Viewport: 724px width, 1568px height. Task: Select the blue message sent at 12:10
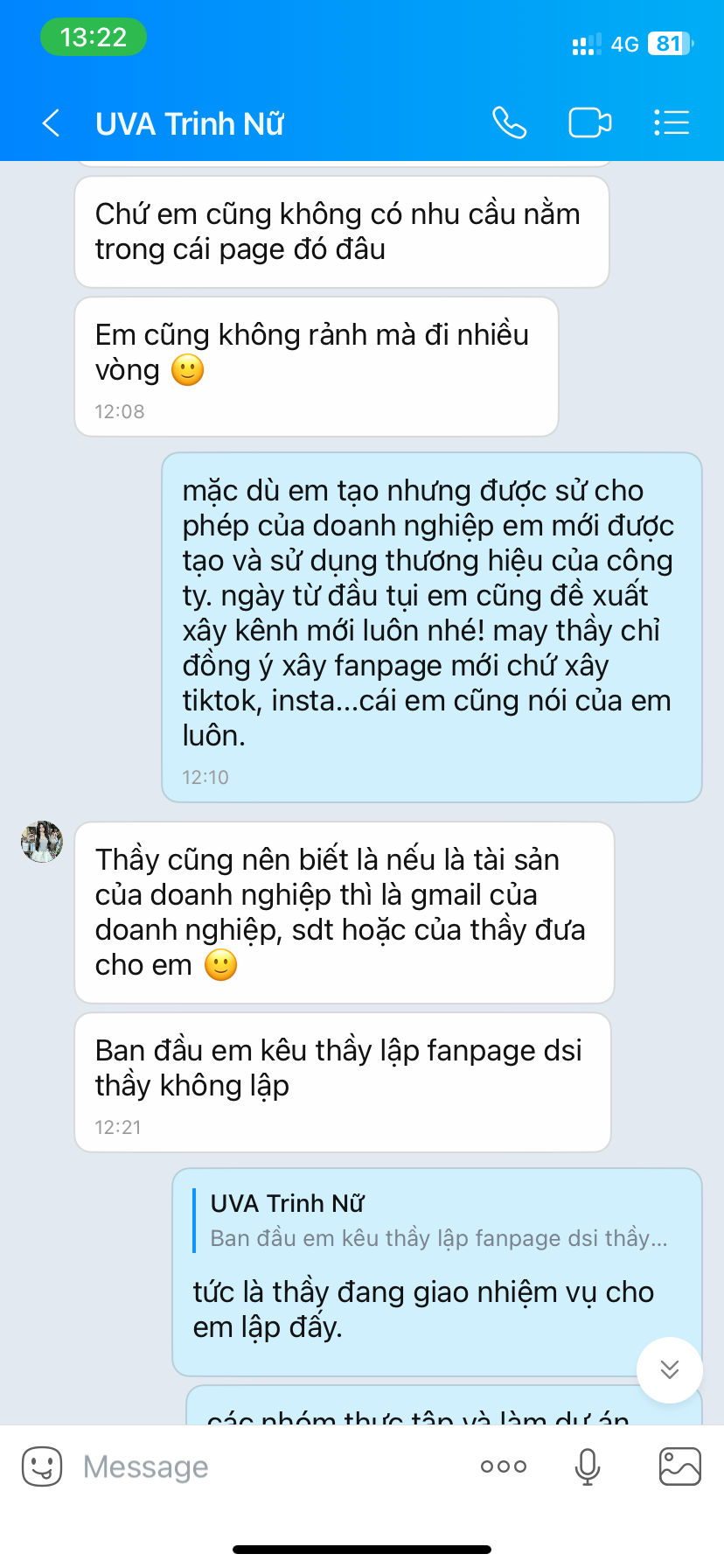[432, 627]
